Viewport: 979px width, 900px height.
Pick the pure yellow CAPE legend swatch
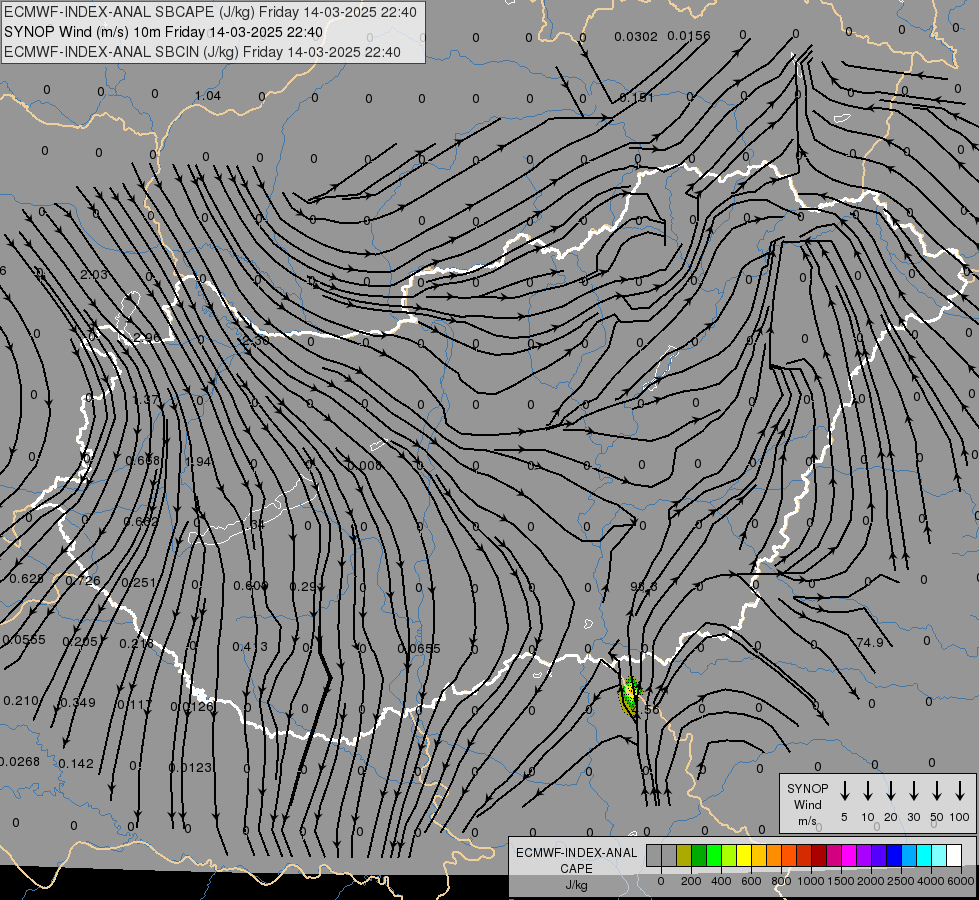[x=744, y=855]
